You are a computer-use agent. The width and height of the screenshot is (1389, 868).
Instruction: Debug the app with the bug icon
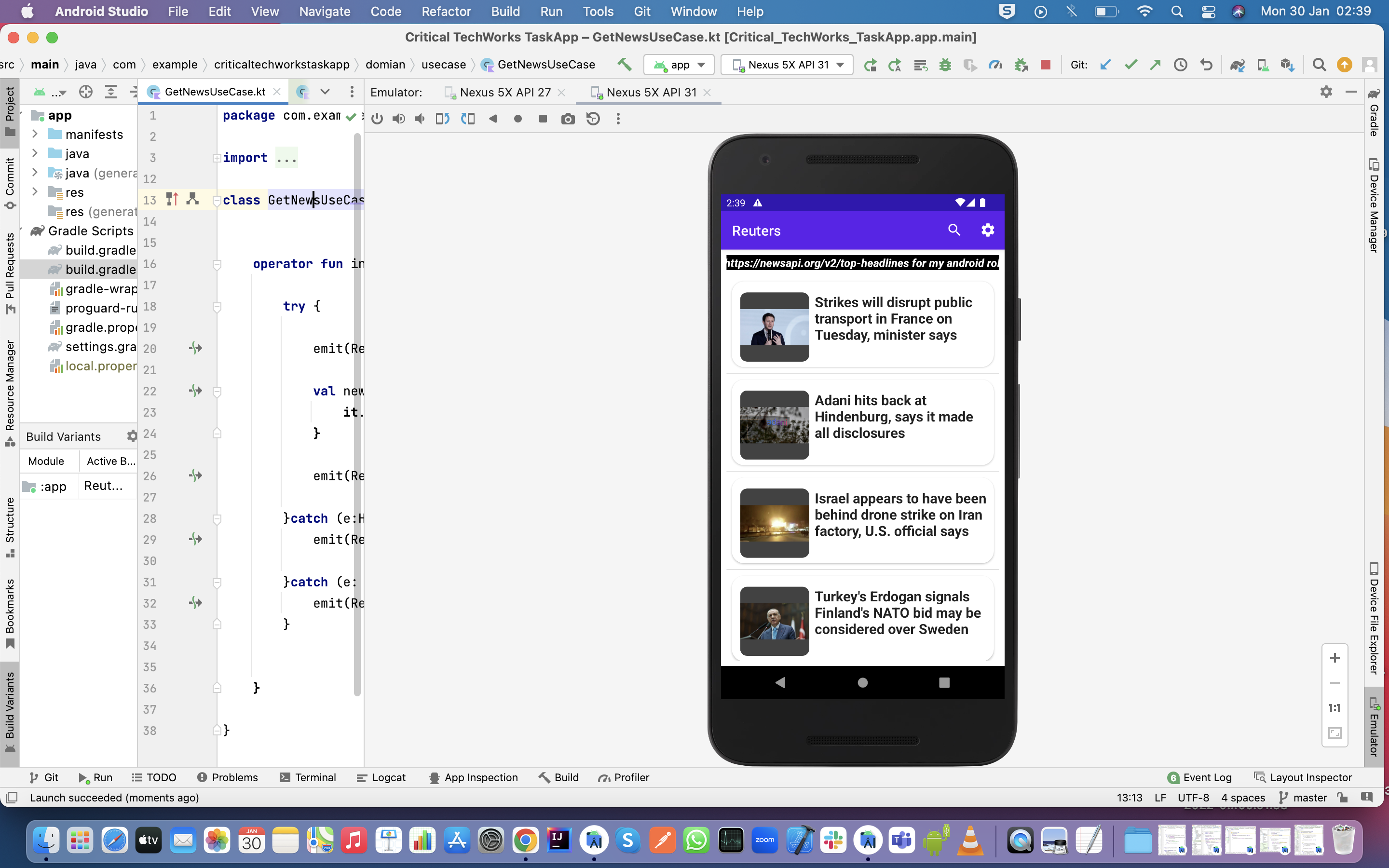[x=945, y=64]
